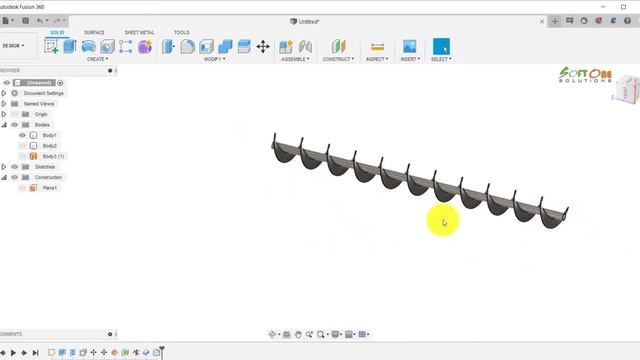Toggle visibility of Body3 (1)

pos(22,156)
